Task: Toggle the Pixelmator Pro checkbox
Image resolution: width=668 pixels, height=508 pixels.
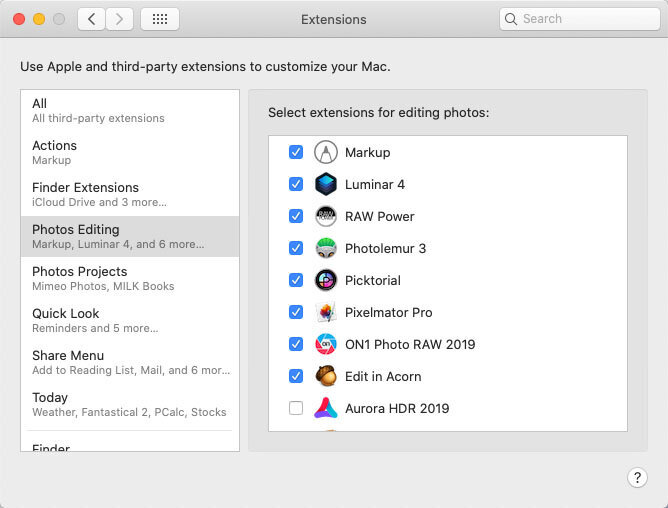Action: coord(296,312)
